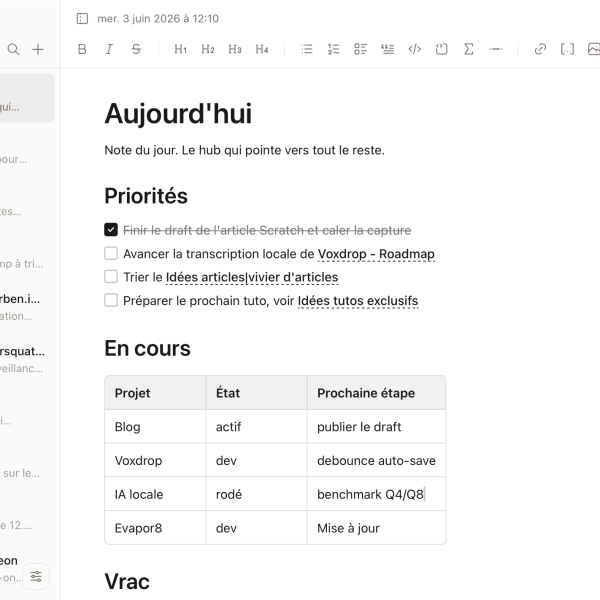600x600 pixels.
Task: Click the 'Evapor8' project cell
Action: pos(155,528)
